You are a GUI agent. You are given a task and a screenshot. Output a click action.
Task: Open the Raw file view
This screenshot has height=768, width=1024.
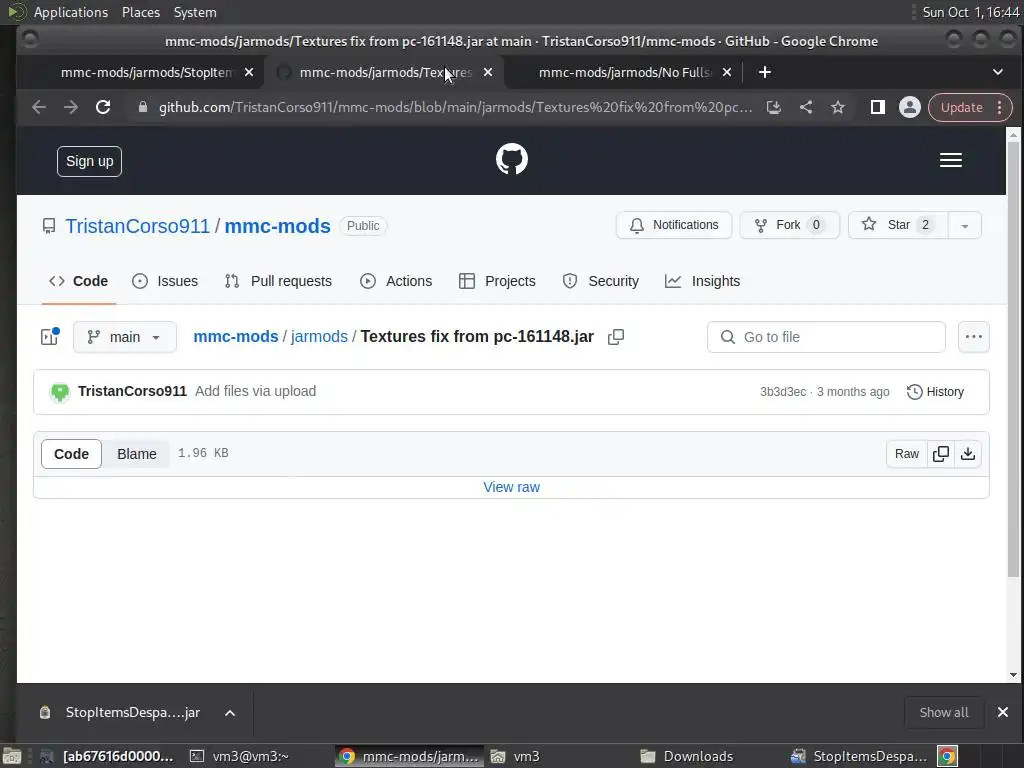906,454
